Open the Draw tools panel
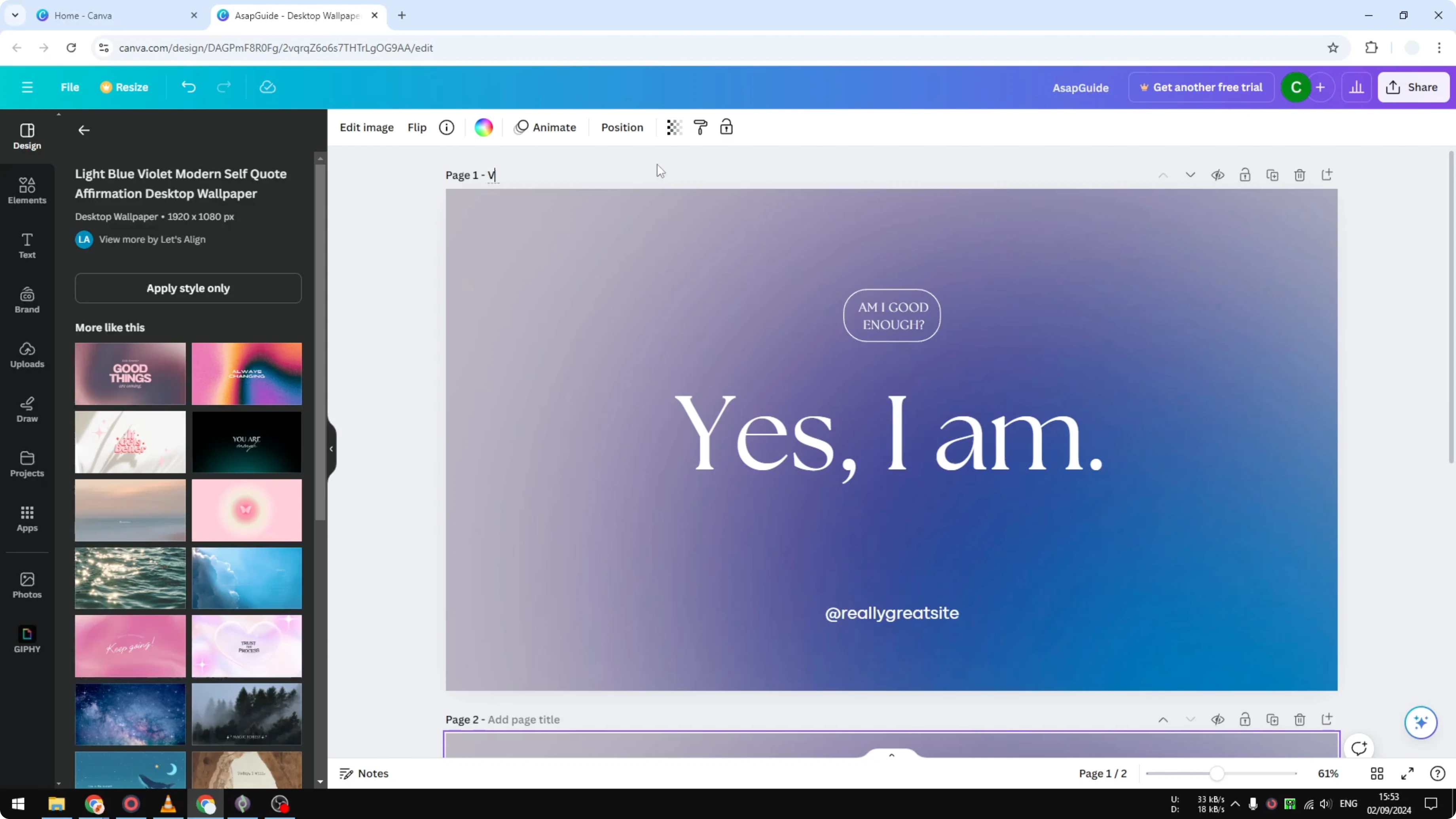The height and width of the screenshot is (819, 1456). (27, 409)
